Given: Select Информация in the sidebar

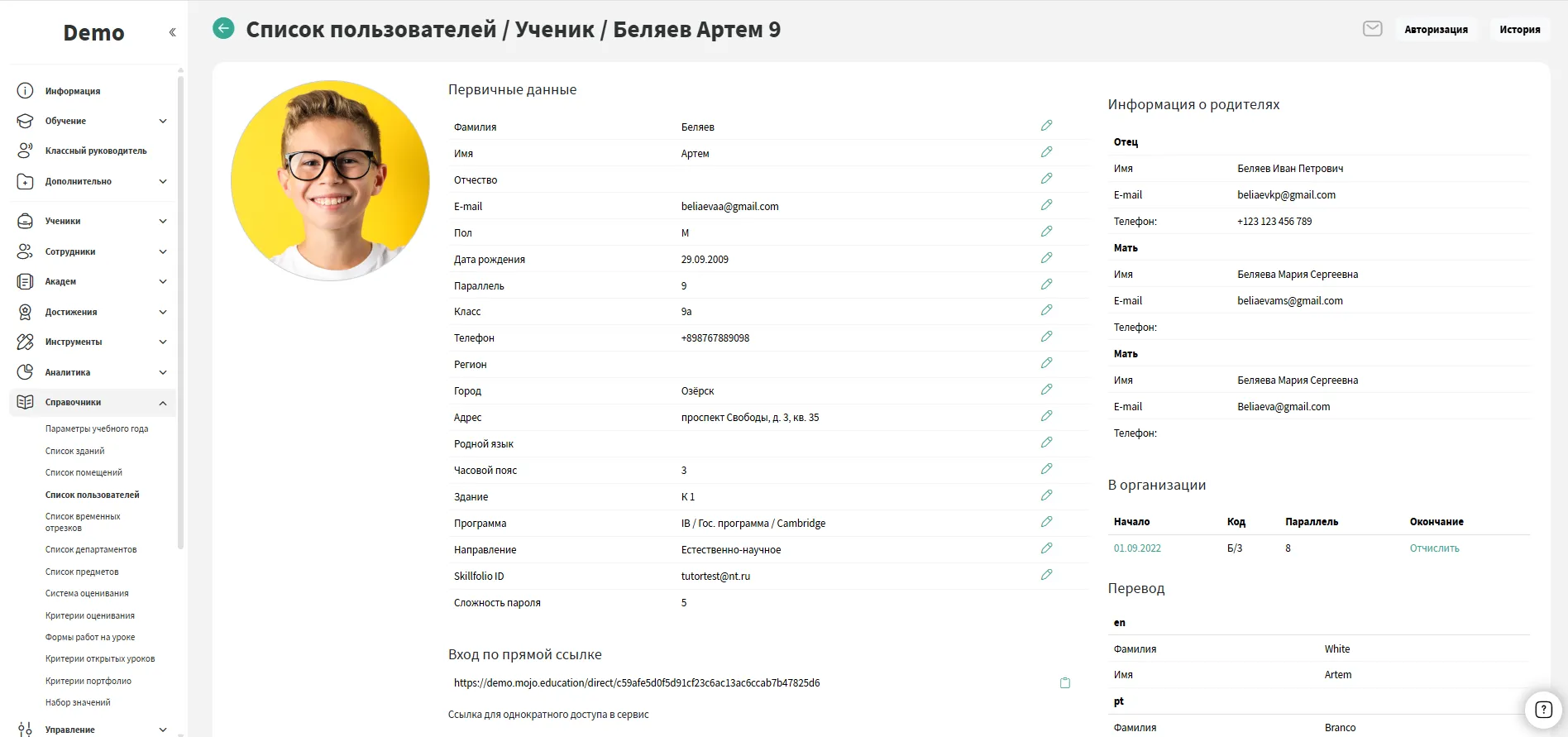Looking at the screenshot, I should tap(73, 91).
